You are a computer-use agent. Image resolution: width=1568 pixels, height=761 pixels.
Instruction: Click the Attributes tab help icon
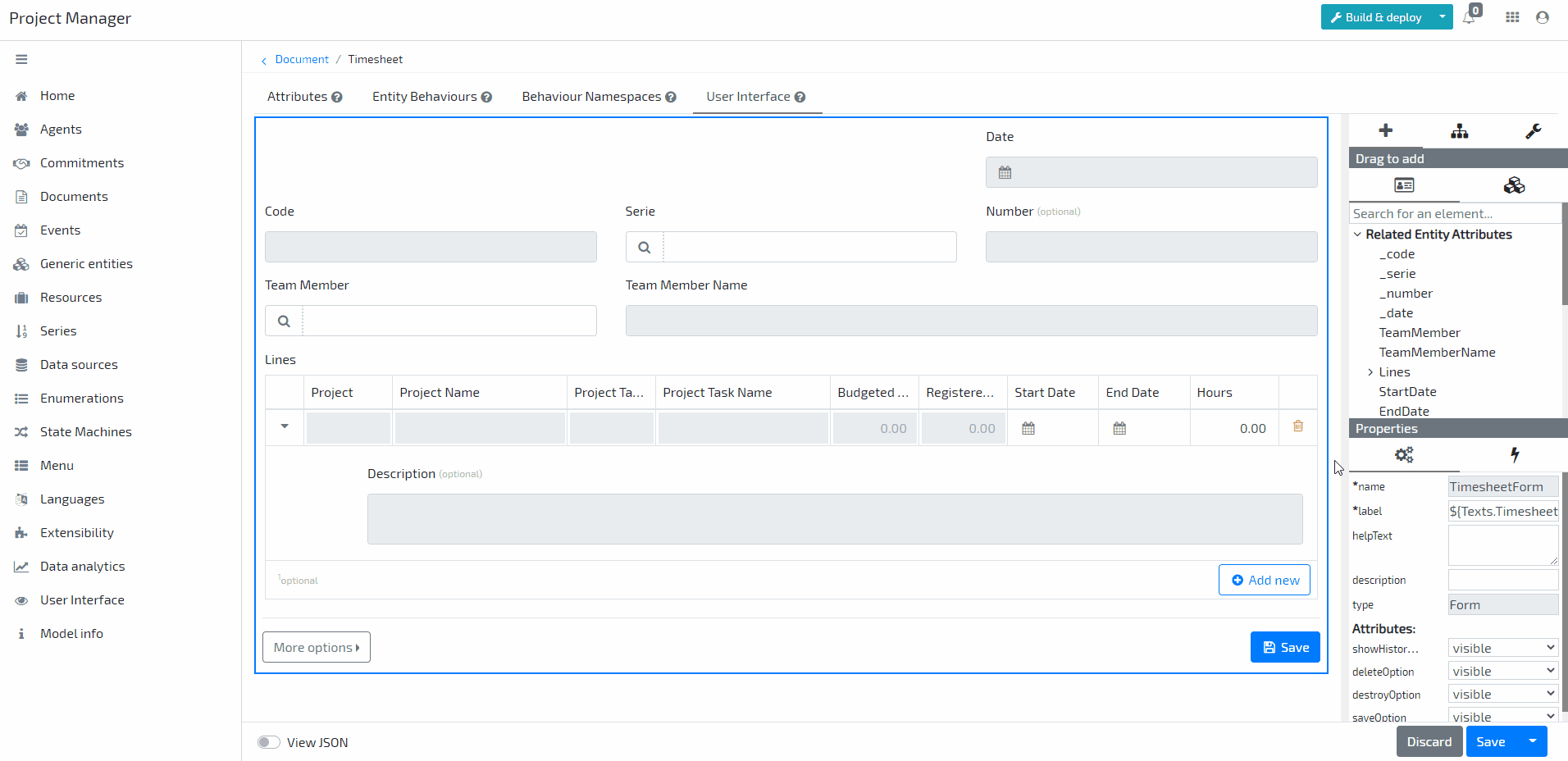(336, 97)
